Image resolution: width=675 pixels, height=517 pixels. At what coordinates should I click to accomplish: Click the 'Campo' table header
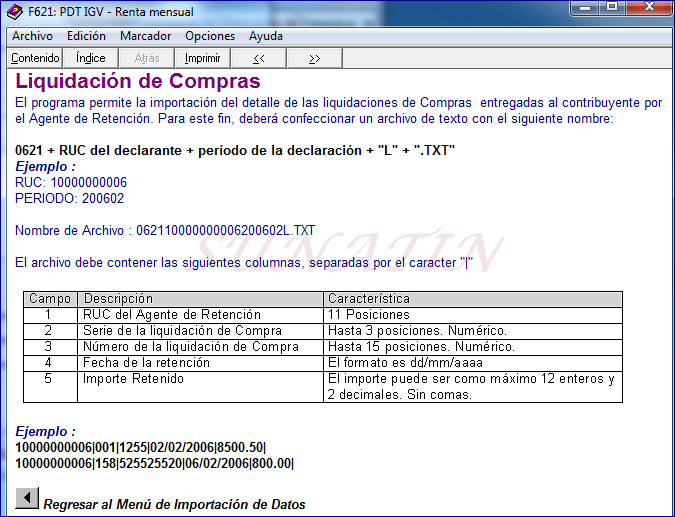pyautogui.click(x=50, y=299)
